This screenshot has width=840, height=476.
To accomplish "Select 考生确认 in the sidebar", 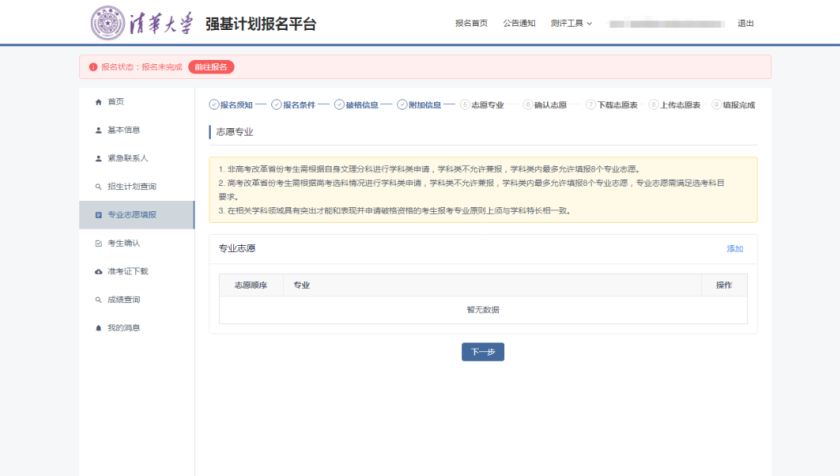I will [137, 243].
